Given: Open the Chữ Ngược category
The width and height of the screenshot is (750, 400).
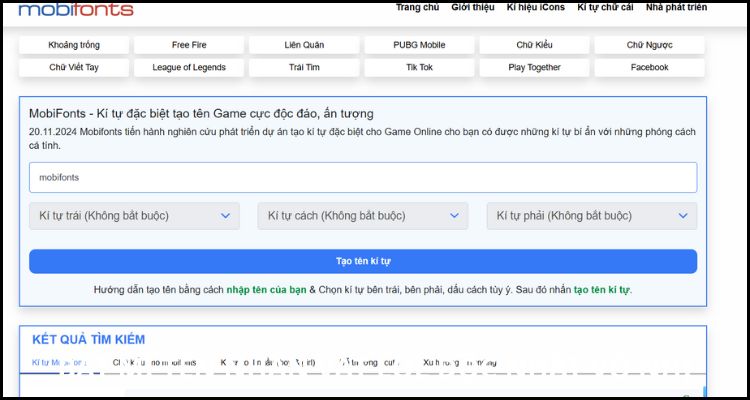Looking at the screenshot, I should (x=650, y=45).
